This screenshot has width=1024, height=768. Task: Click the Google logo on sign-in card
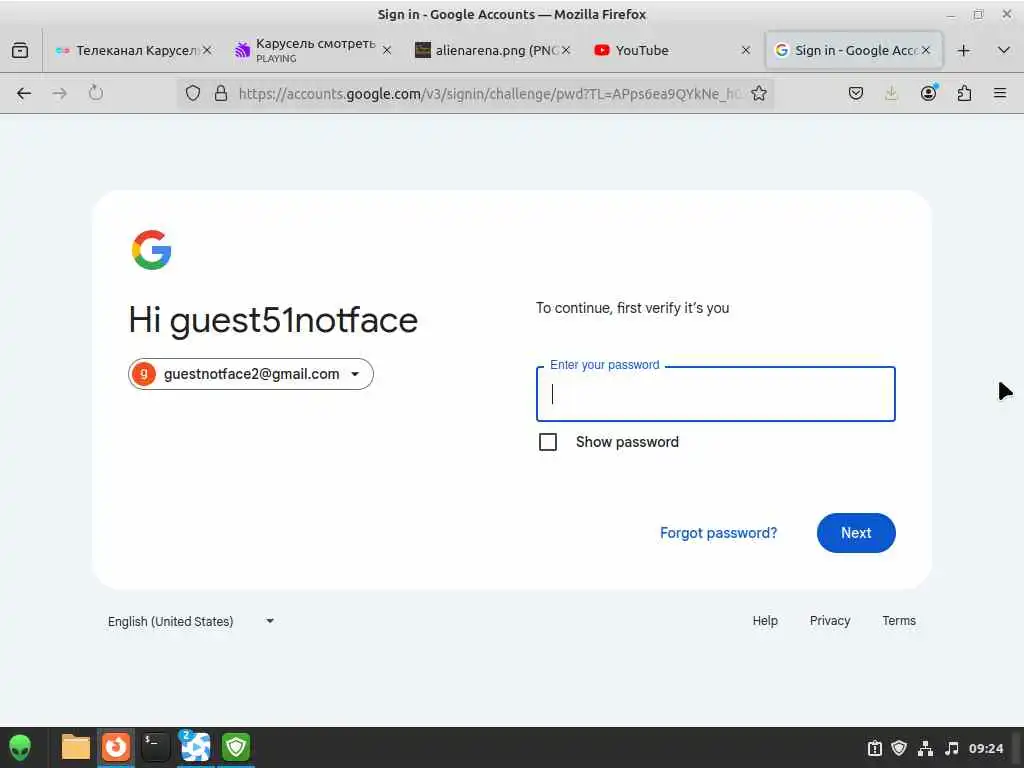pyautogui.click(x=152, y=249)
